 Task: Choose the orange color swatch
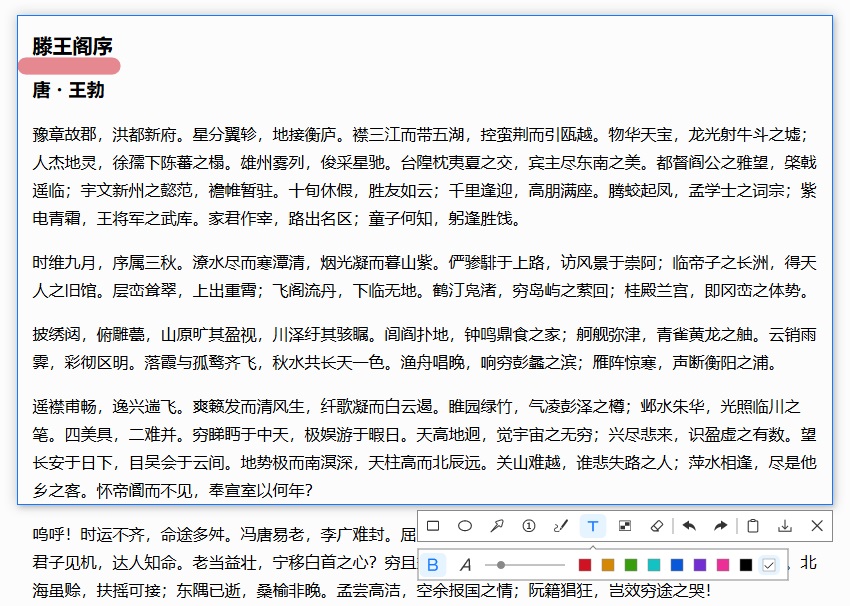pos(608,565)
